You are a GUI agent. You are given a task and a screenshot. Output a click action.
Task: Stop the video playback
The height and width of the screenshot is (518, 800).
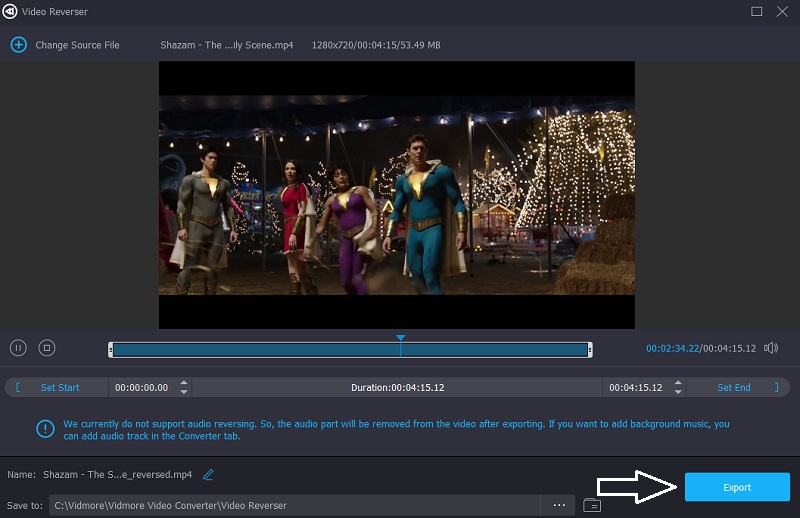[46, 348]
